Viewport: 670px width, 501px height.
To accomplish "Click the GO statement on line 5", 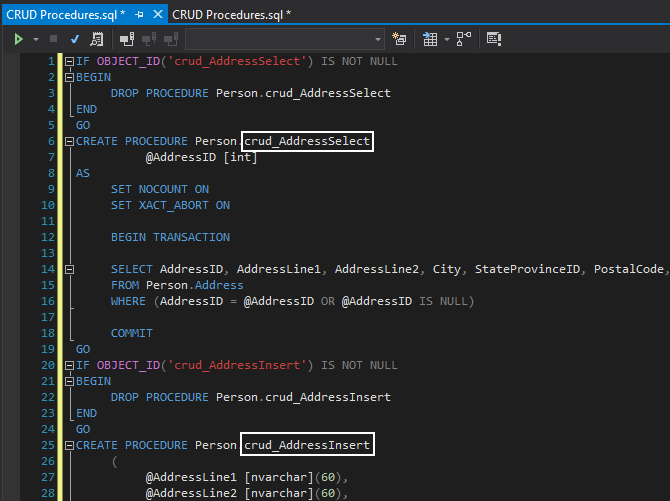I will point(83,126).
